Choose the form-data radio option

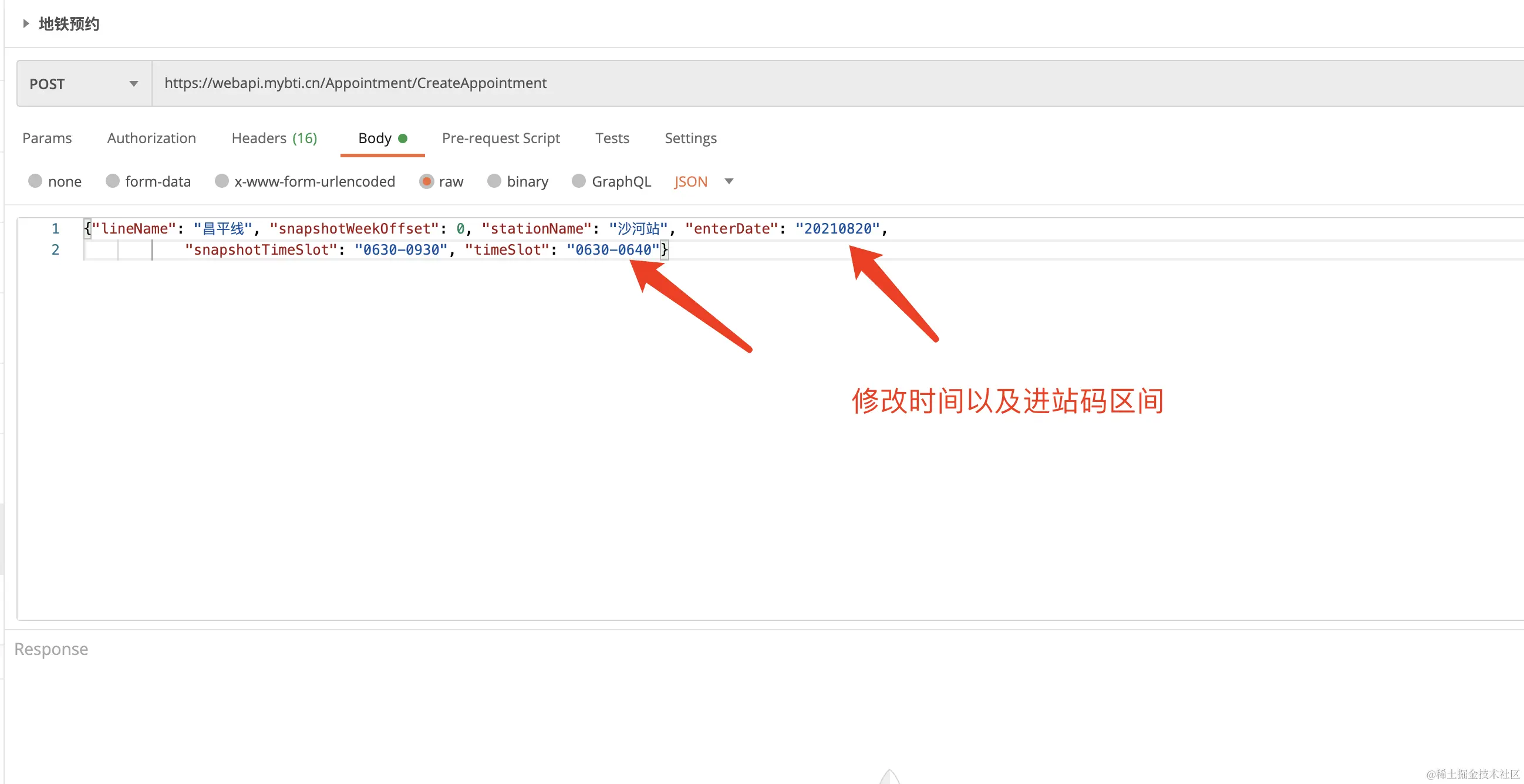112,181
